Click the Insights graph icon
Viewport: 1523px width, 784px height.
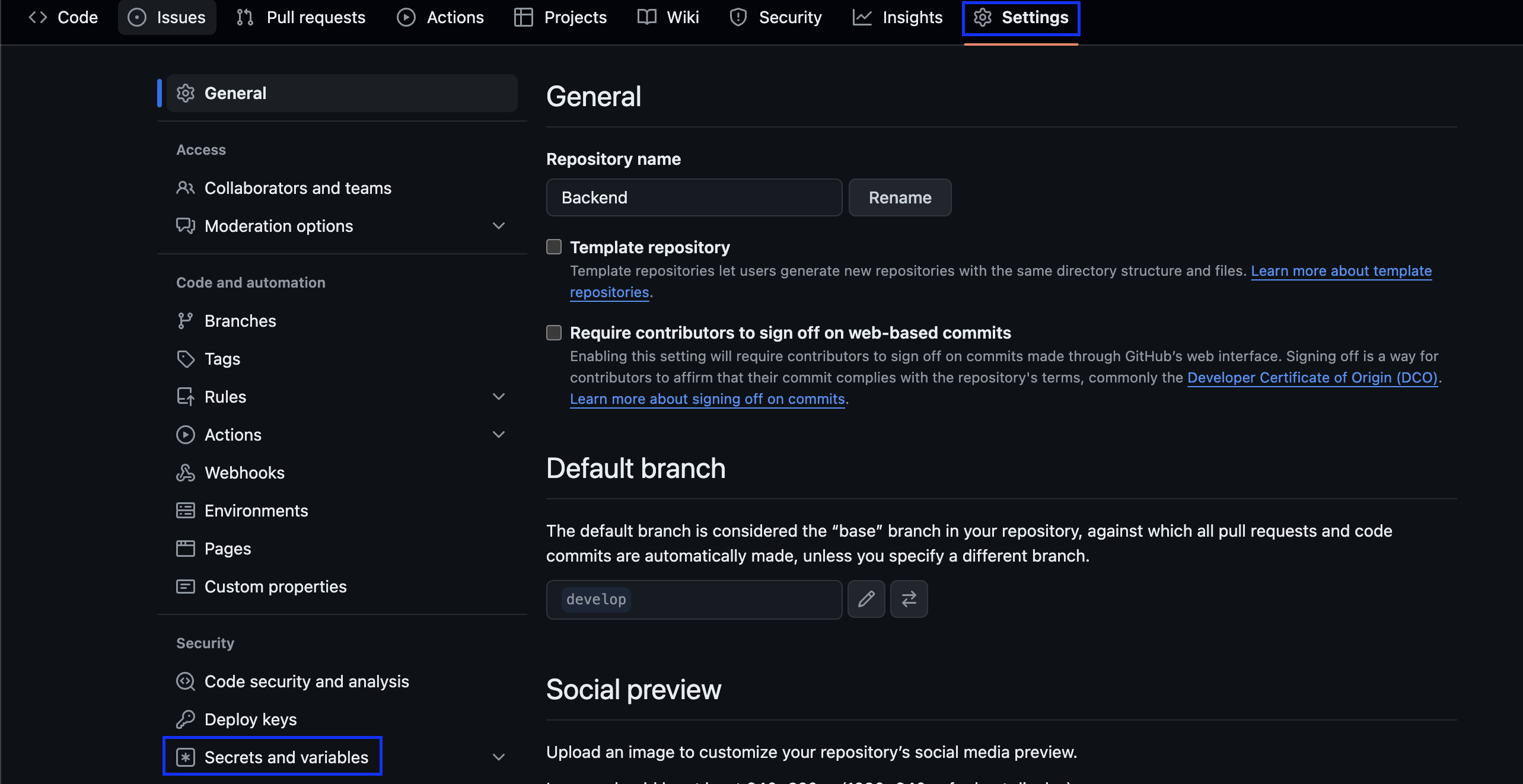tap(862, 17)
